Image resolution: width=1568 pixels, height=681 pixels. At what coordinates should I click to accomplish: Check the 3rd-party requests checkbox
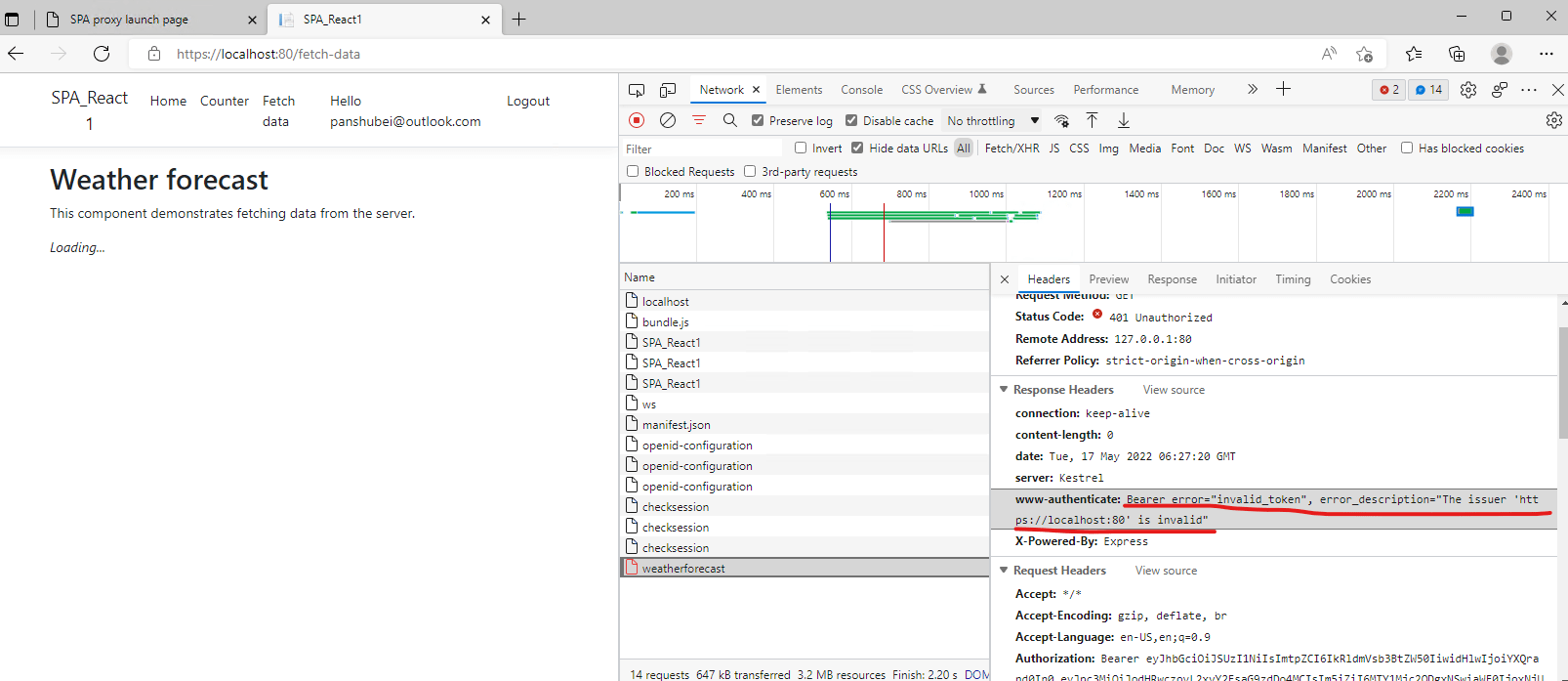click(x=750, y=171)
